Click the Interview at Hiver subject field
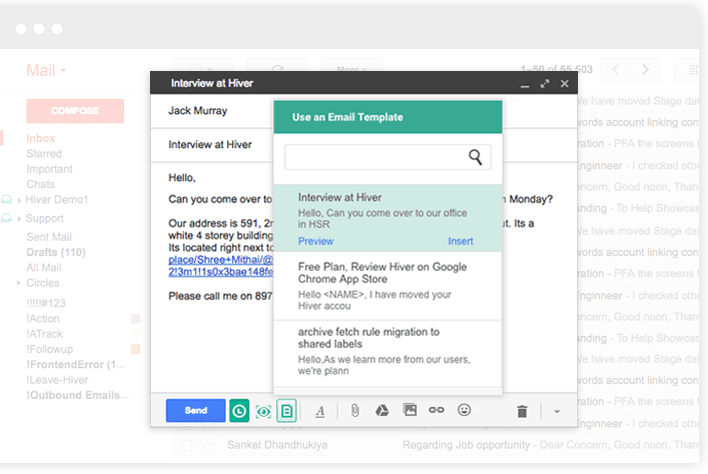Screen dimensions: 708x474 210,144
